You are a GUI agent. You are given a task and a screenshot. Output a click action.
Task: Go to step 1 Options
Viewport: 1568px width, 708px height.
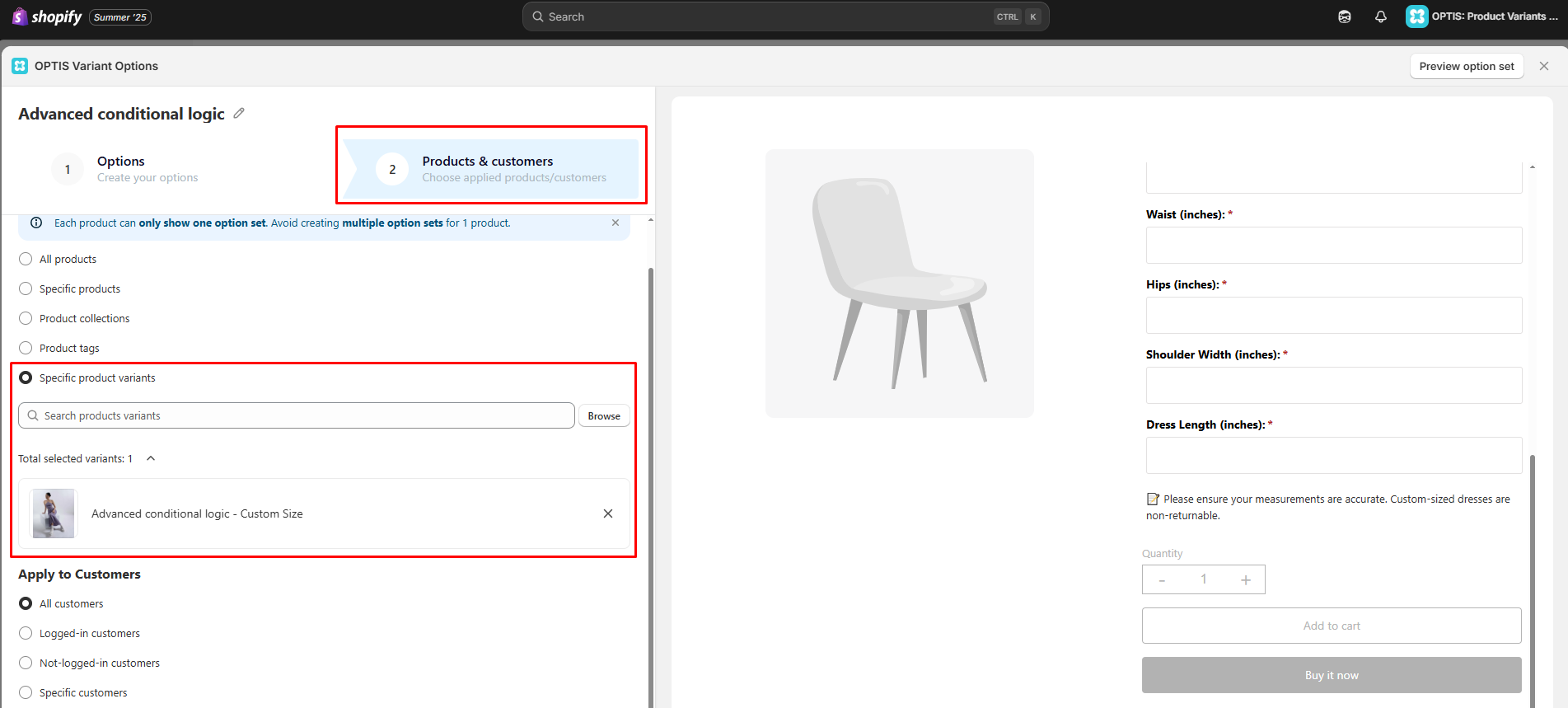125,169
